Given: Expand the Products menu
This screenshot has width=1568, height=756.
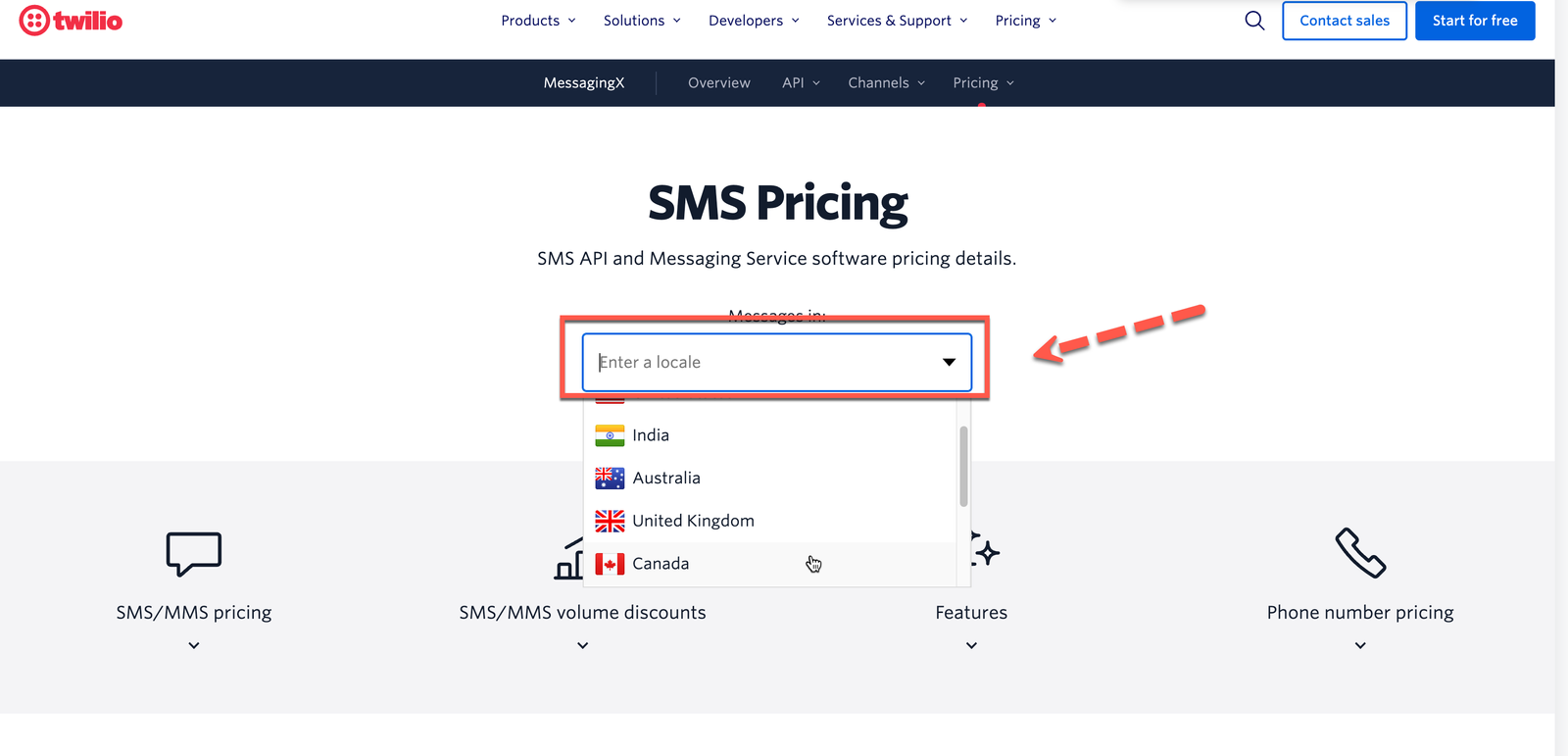Looking at the screenshot, I should [x=538, y=21].
